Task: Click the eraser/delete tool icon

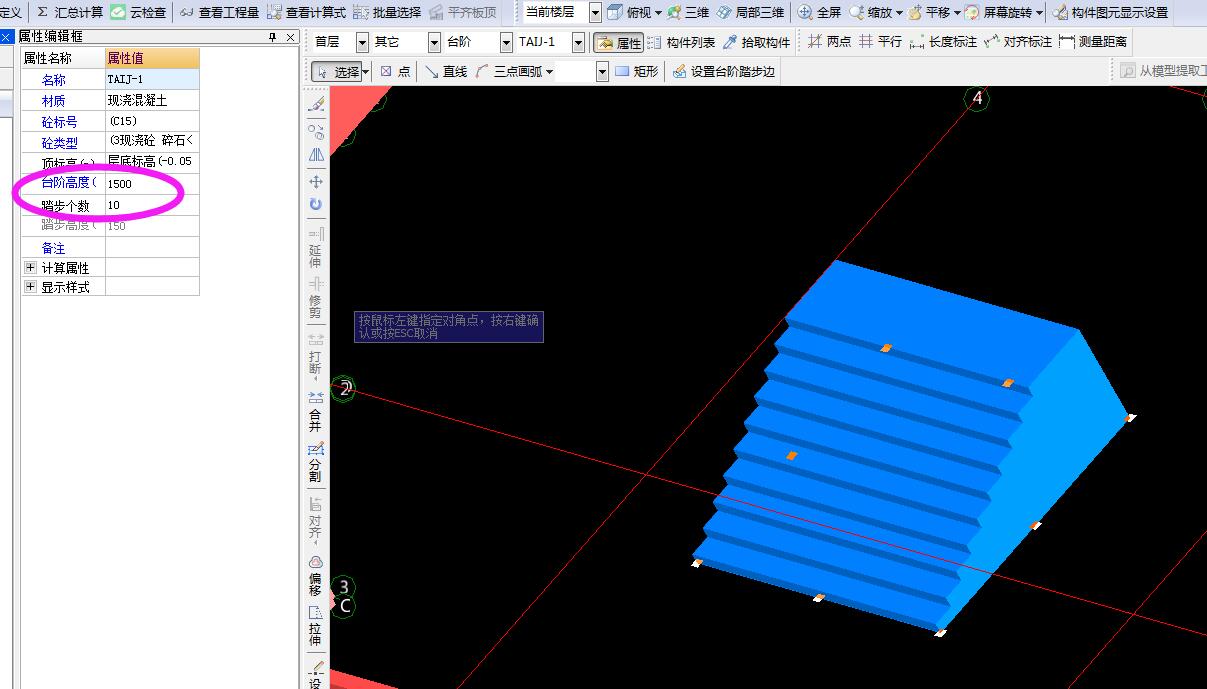Action: (316, 104)
